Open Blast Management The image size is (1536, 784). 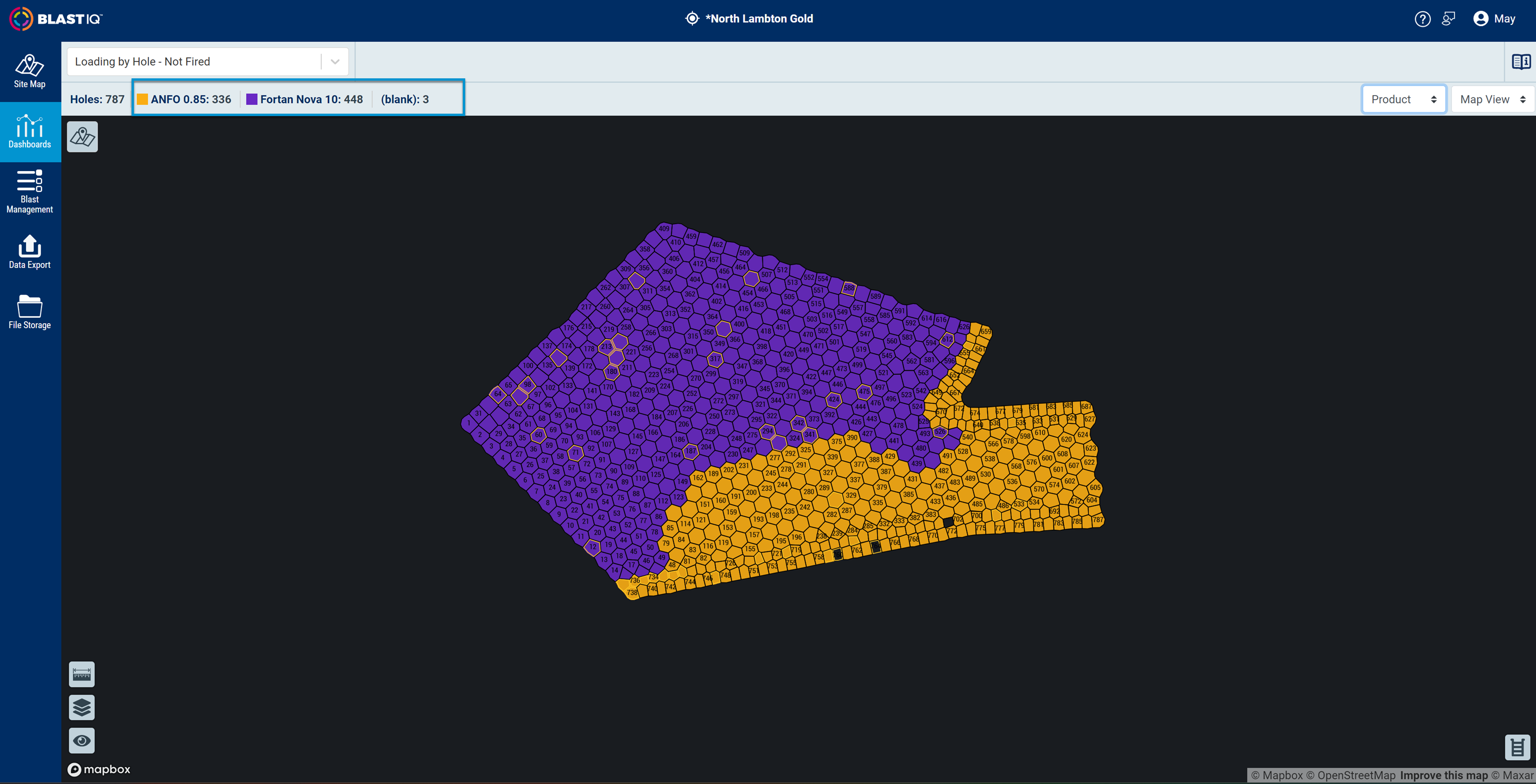[x=30, y=192]
